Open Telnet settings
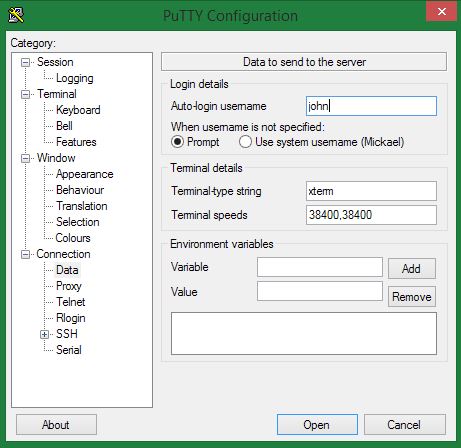 (71, 302)
